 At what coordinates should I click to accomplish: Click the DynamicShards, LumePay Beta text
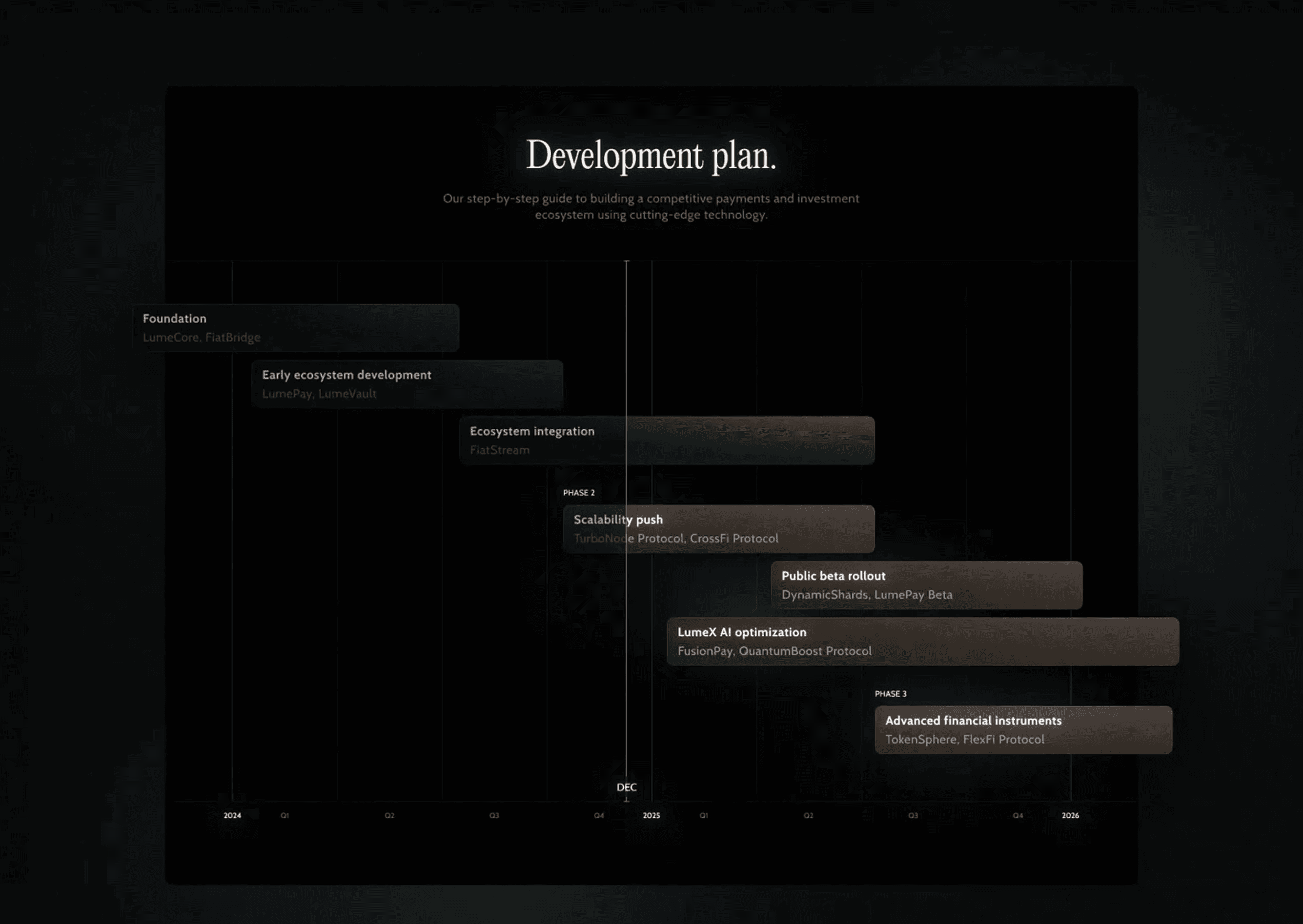coord(867,595)
